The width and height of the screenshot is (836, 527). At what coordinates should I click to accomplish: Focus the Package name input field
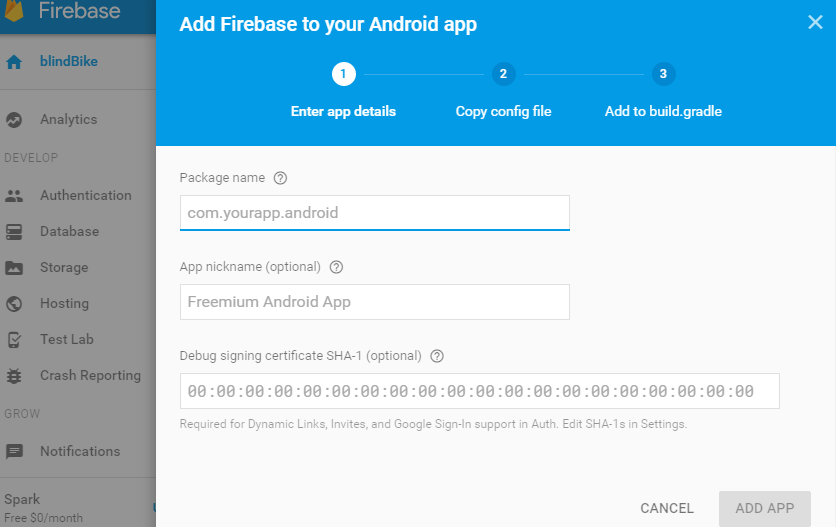coord(374,213)
